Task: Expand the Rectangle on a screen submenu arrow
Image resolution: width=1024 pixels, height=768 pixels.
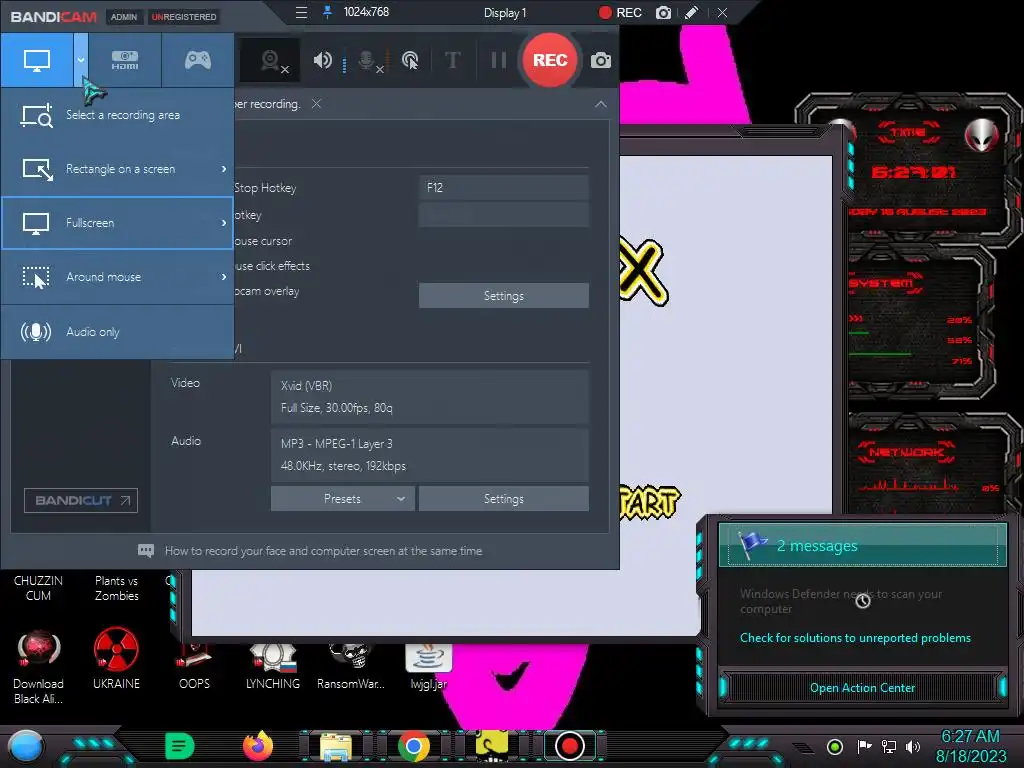Action: [x=224, y=169]
